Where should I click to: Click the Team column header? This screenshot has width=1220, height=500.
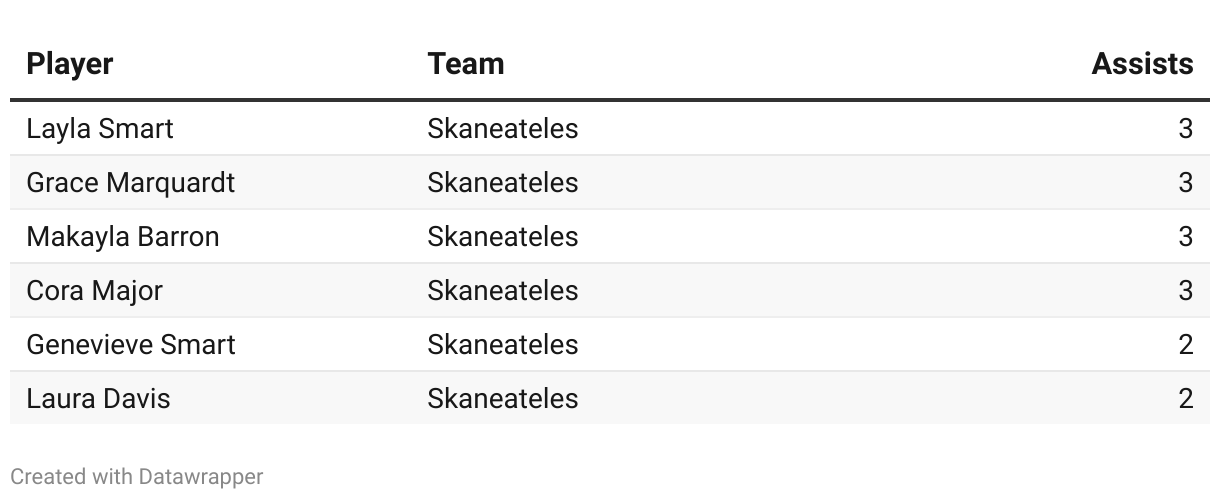pos(466,64)
